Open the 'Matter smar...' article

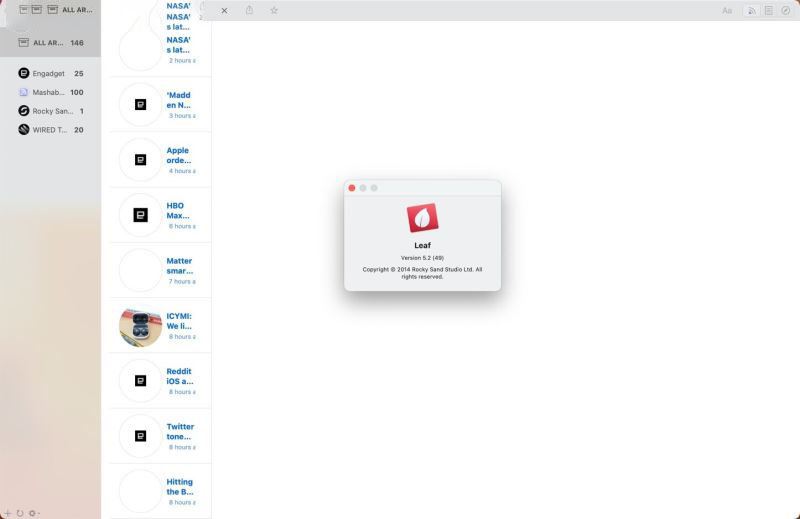click(160, 270)
